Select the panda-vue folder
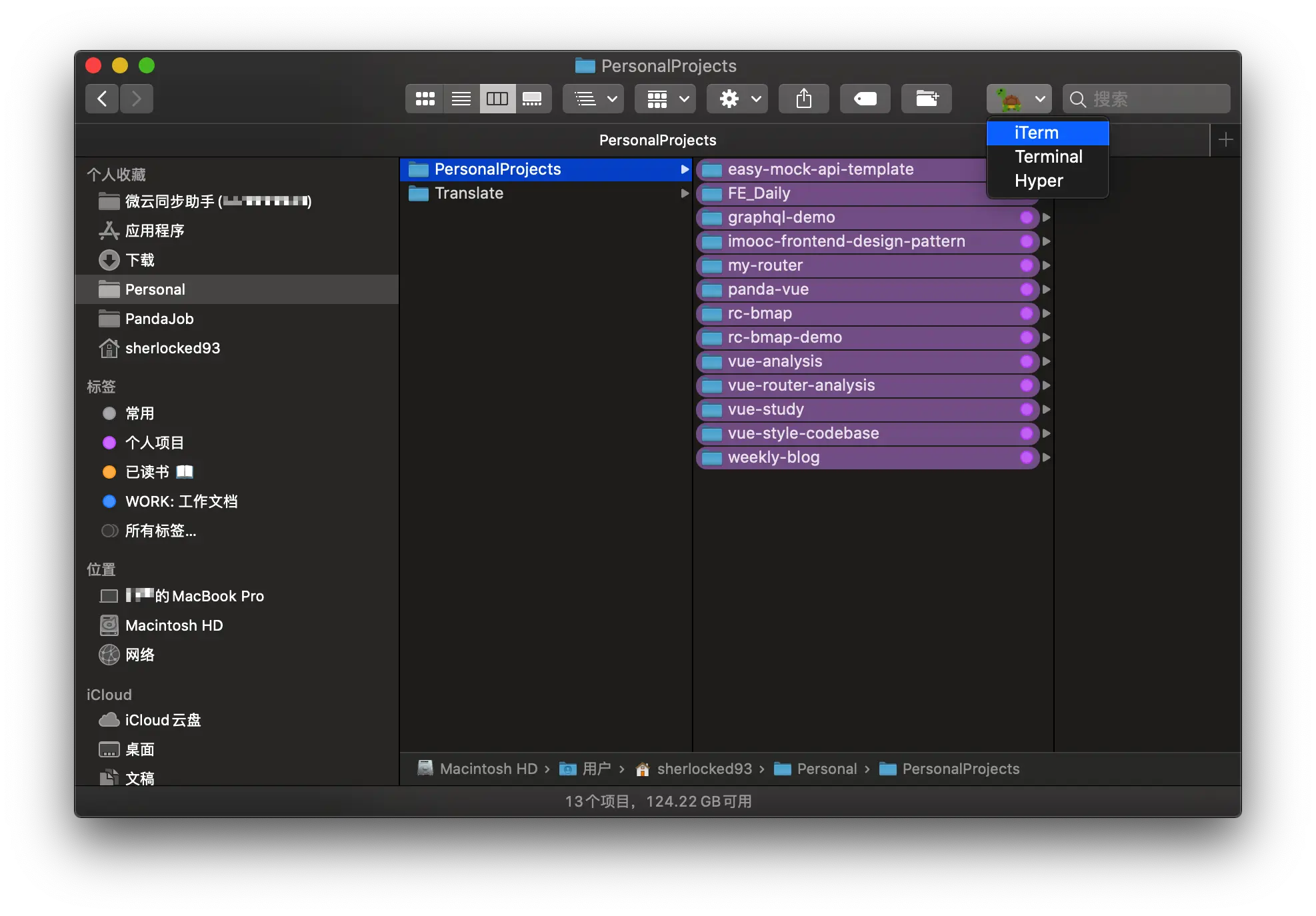This screenshot has width=1316, height=916. point(868,289)
